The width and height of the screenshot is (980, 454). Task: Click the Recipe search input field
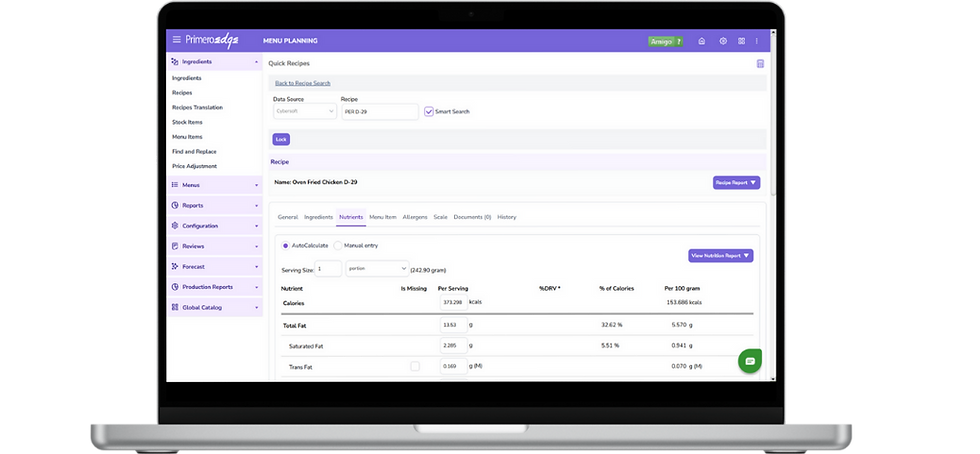(x=380, y=111)
